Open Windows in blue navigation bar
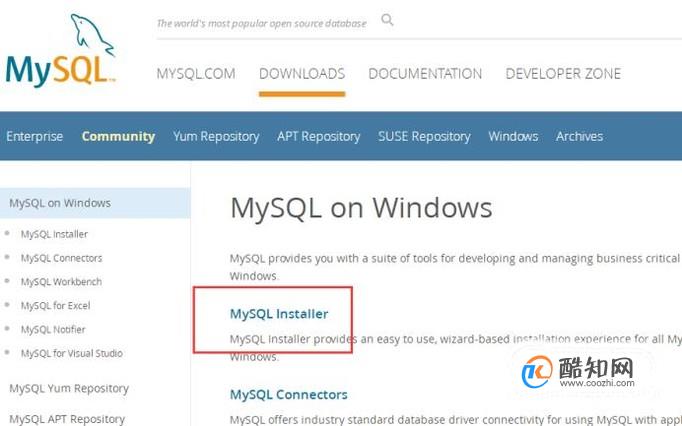 point(513,136)
